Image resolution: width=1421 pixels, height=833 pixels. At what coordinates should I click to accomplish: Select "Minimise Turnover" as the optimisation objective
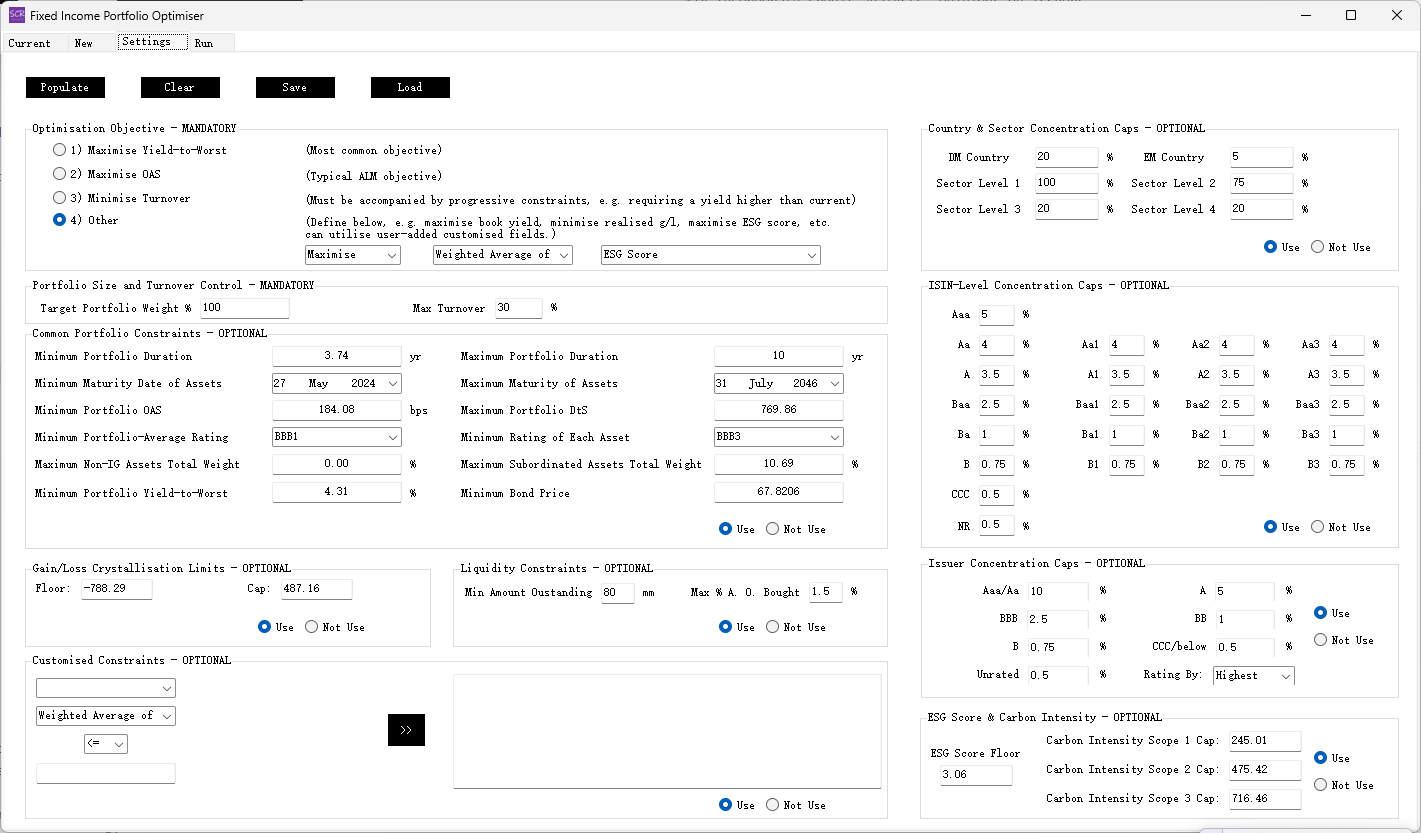point(59,197)
